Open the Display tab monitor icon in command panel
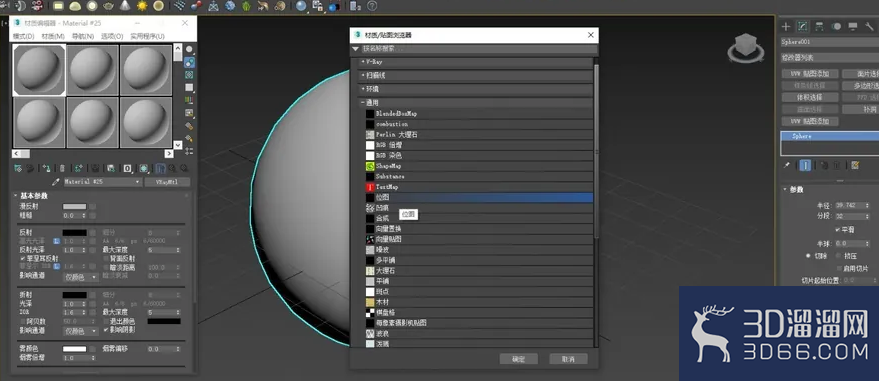Image resolution: width=879 pixels, height=381 pixels. tap(853, 26)
